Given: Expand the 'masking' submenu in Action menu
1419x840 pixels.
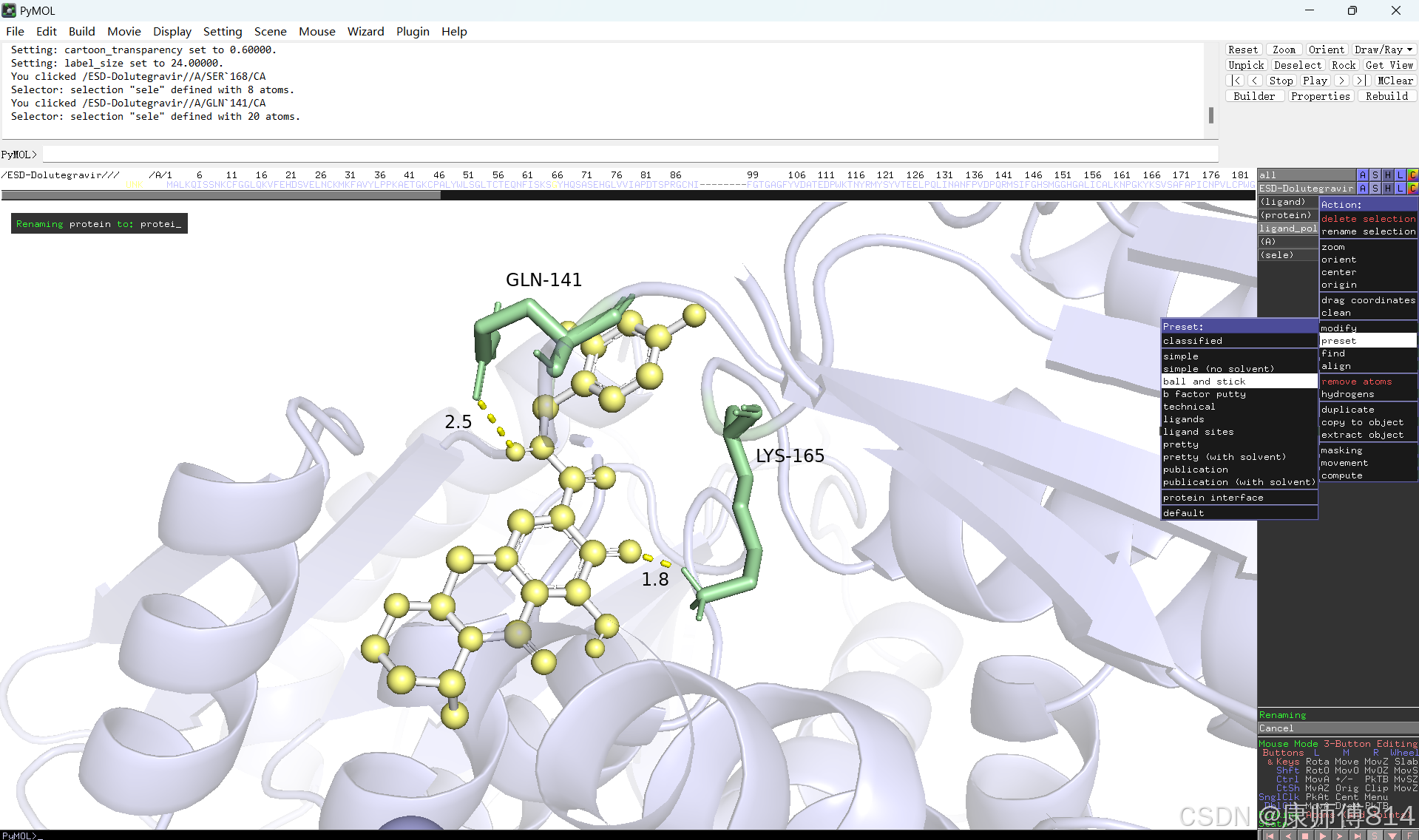Looking at the screenshot, I should click(x=1368, y=450).
